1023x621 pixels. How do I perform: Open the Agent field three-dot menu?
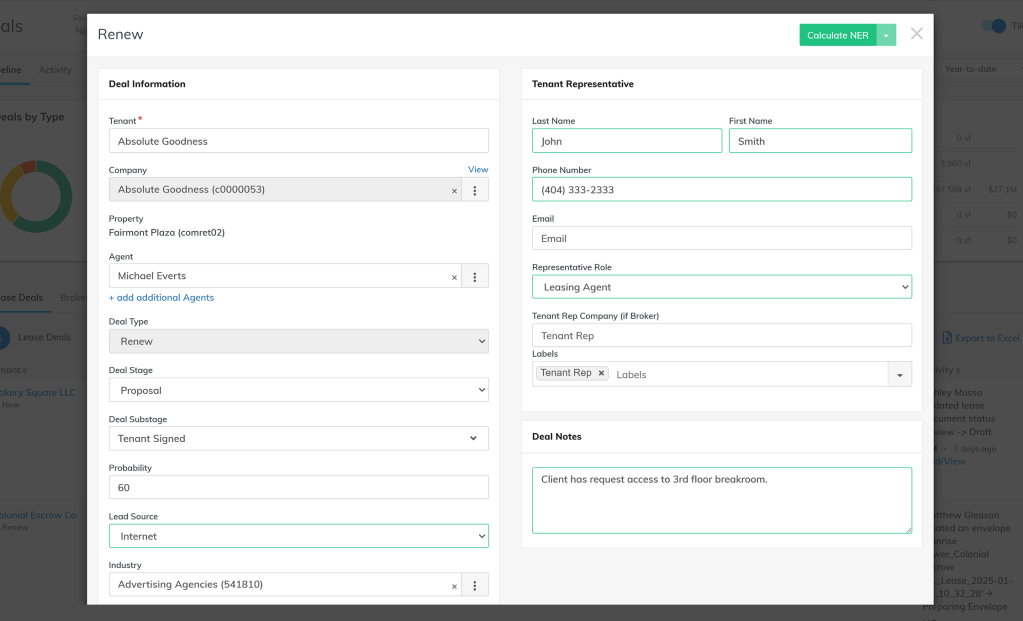[474, 277]
